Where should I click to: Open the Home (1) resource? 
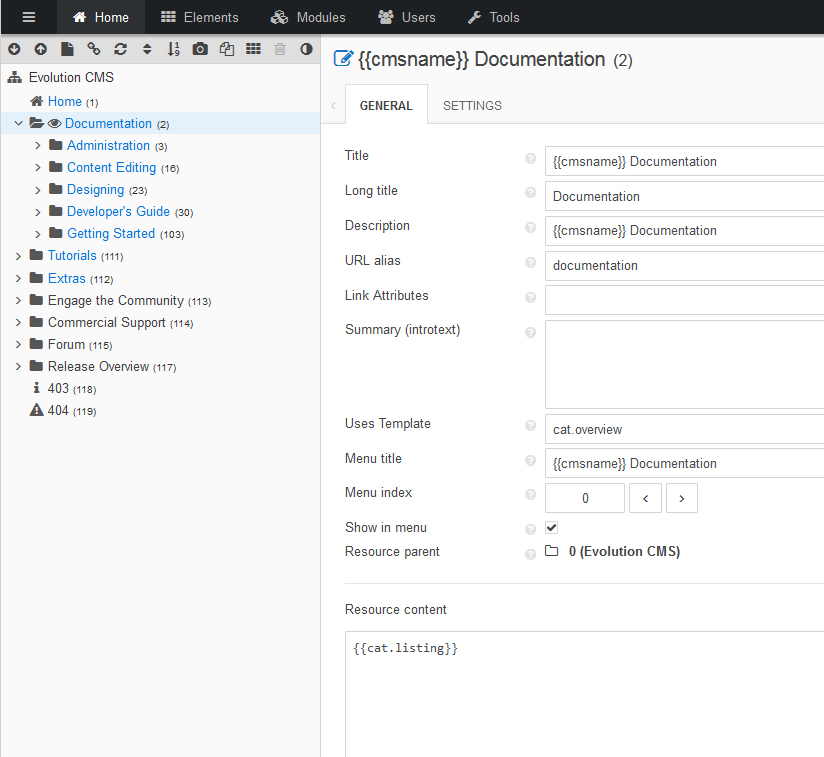pyautogui.click(x=65, y=101)
